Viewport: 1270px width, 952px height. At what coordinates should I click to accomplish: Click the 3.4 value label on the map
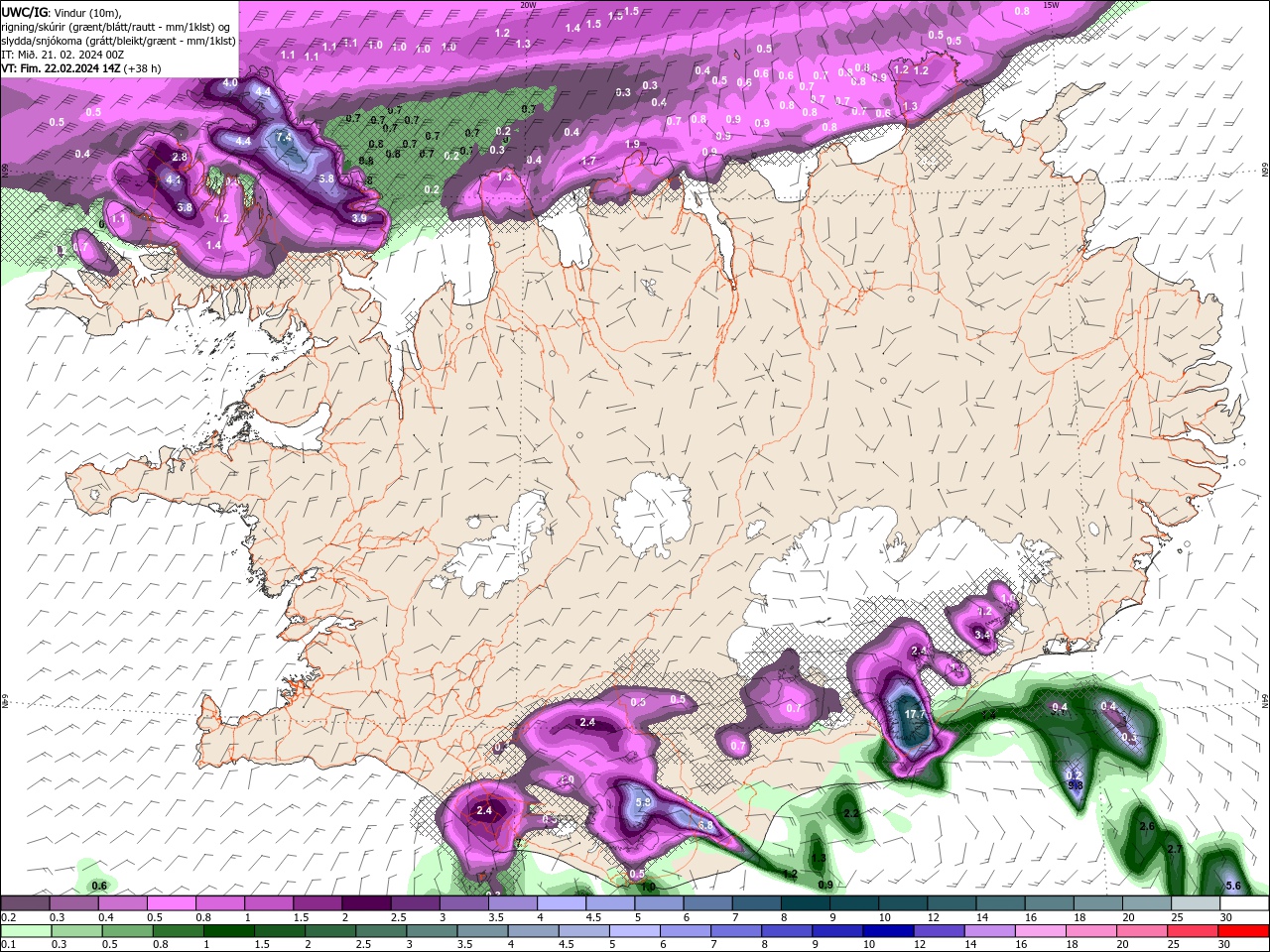point(982,635)
